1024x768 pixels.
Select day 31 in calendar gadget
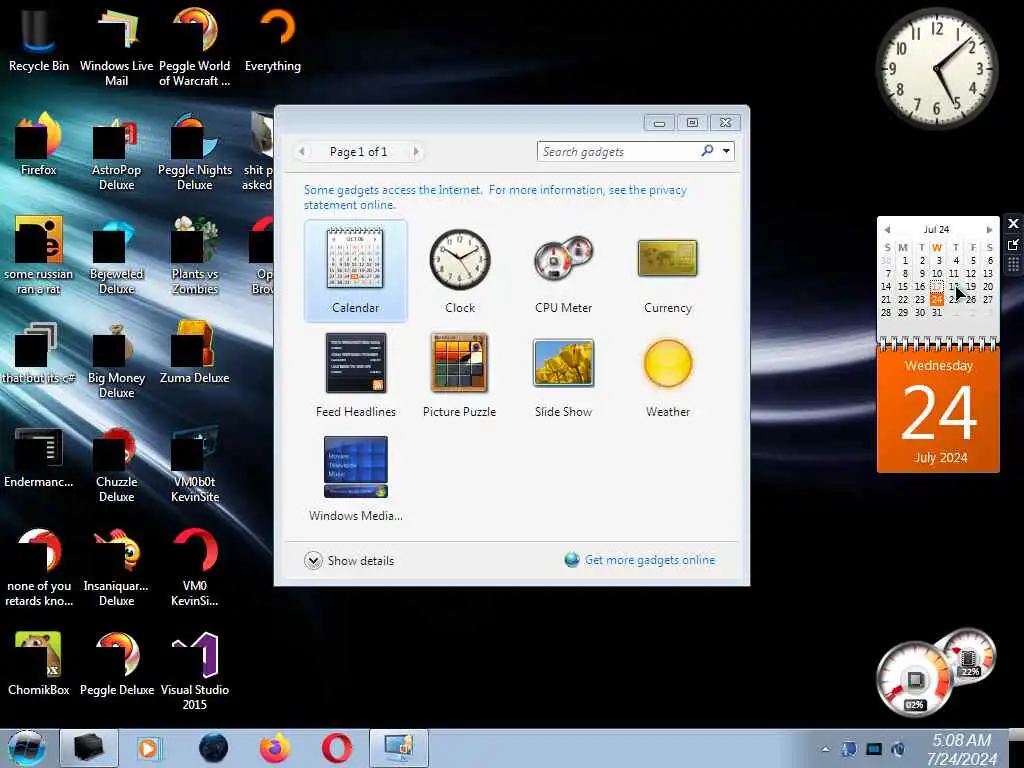(x=936, y=312)
